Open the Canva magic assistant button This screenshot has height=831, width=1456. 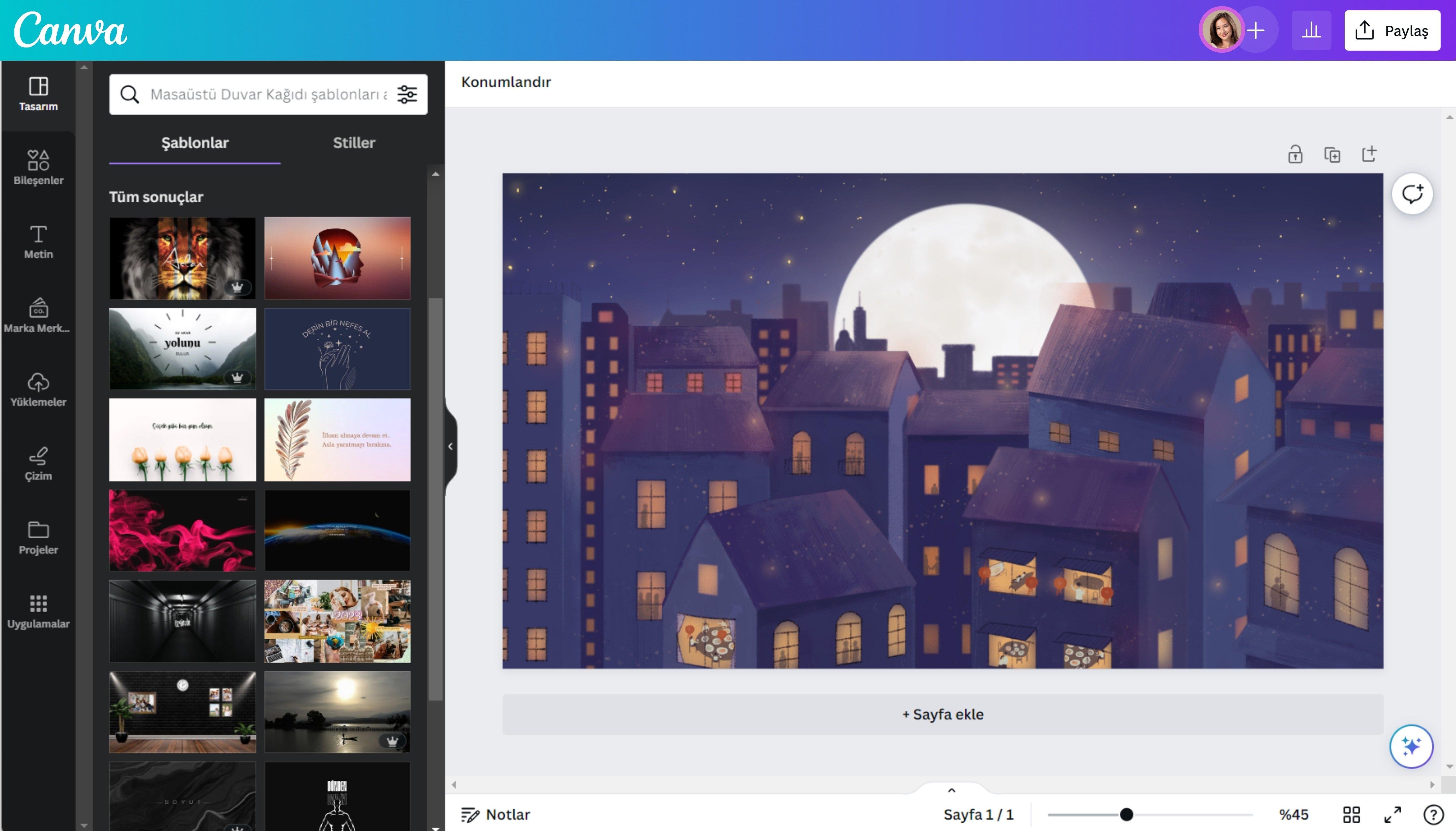tap(1411, 746)
